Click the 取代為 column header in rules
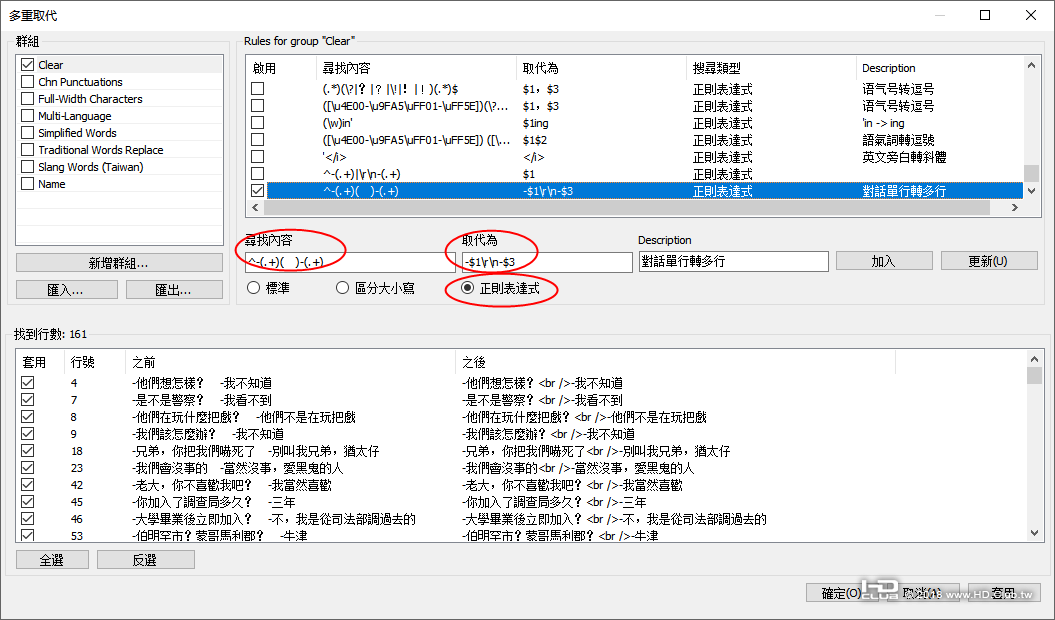1055x620 pixels. click(x=602, y=68)
